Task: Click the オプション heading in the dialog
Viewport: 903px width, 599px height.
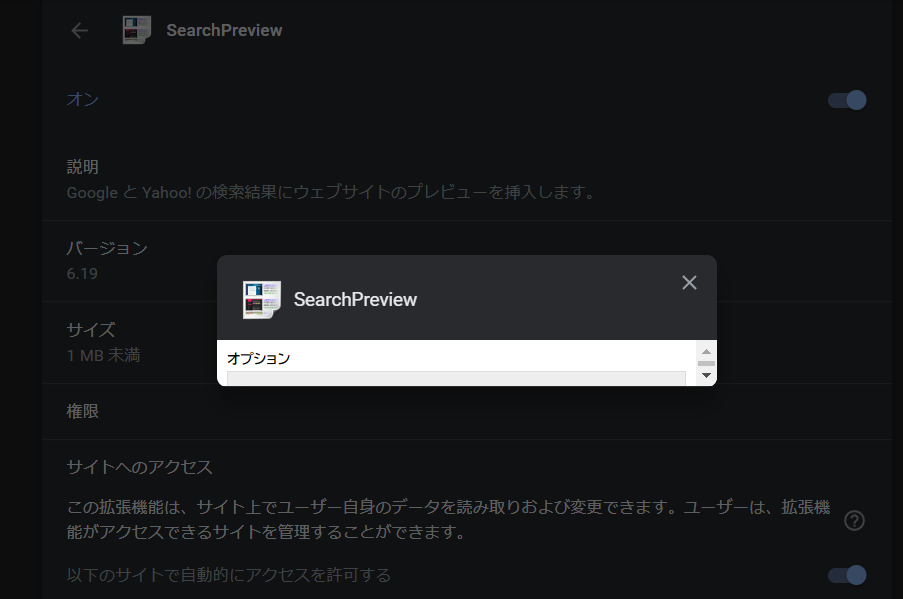Action: (x=259, y=358)
